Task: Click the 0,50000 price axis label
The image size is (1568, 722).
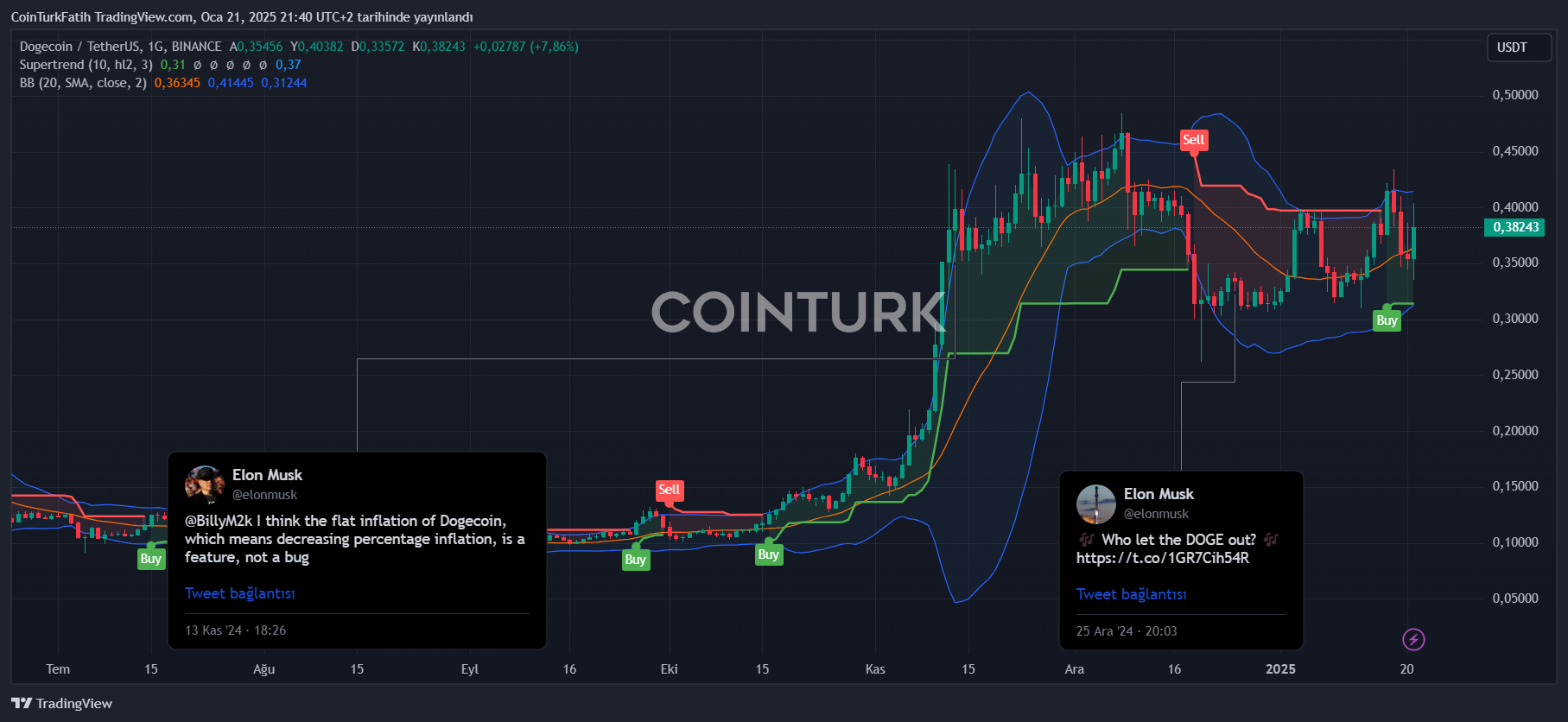Action: point(1515,95)
